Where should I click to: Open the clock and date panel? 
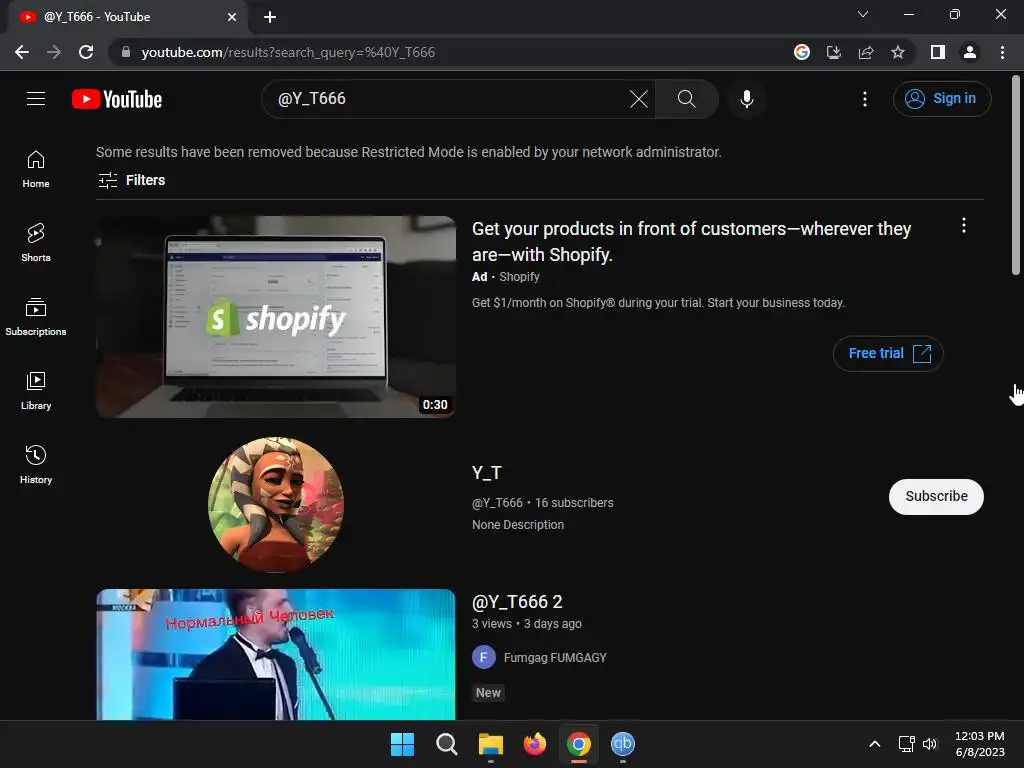[x=980, y=744]
